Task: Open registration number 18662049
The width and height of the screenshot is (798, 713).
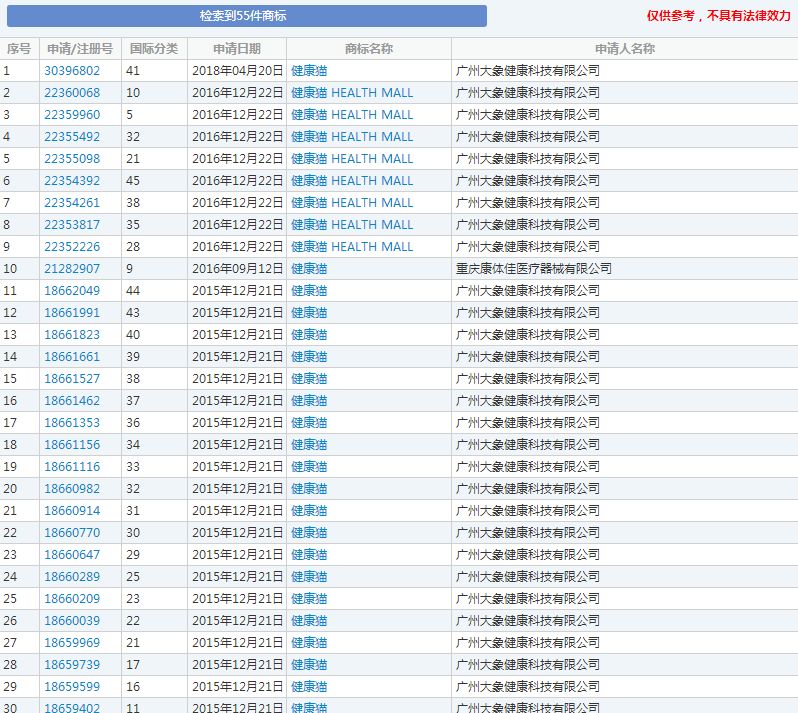Action: [x=72, y=291]
